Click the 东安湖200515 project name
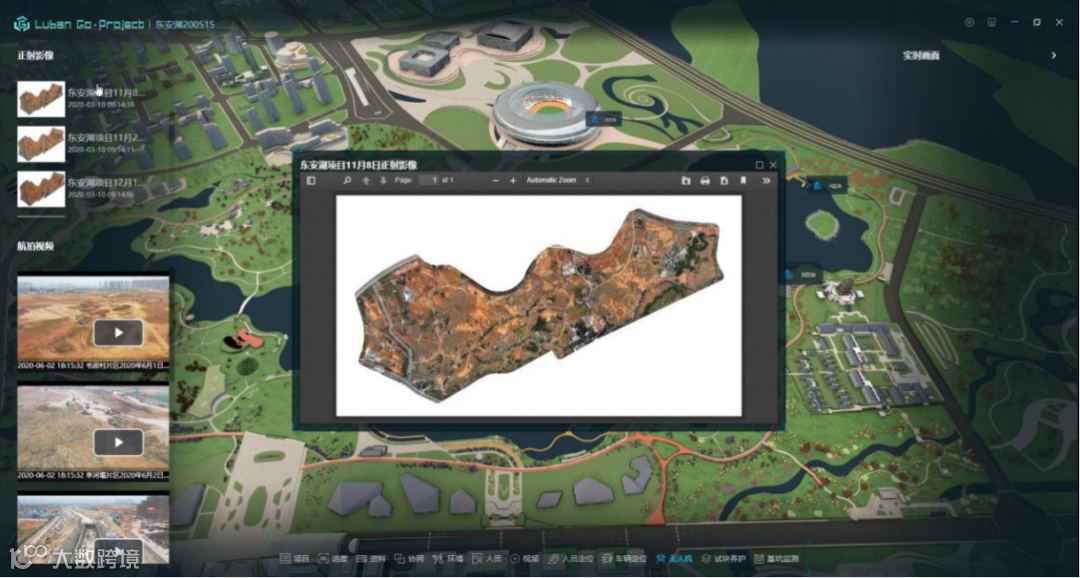This screenshot has width=1080, height=578. tap(185, 24)
